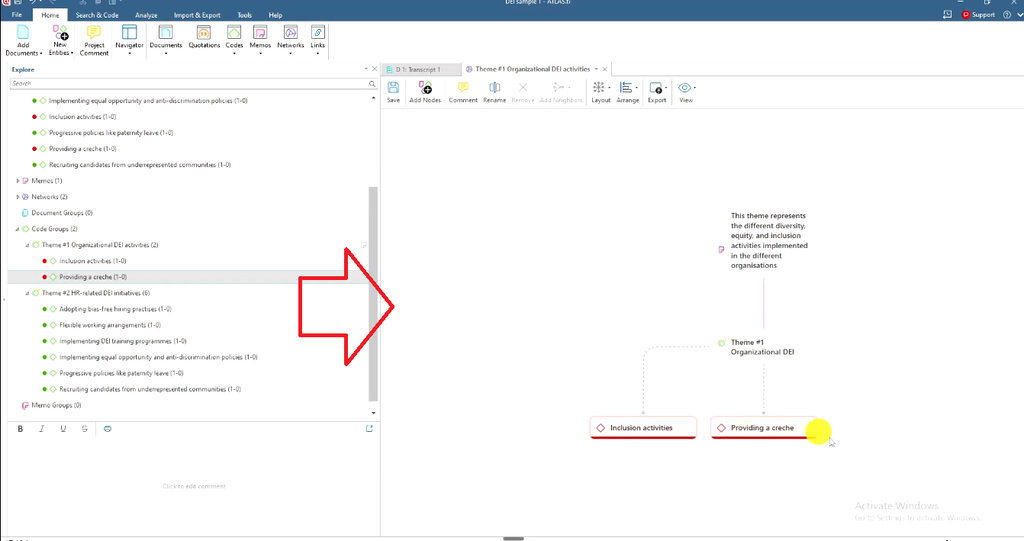Click the Support button in title bar
The width and height of the screenshot is (1024, 541).
point(978,14)
